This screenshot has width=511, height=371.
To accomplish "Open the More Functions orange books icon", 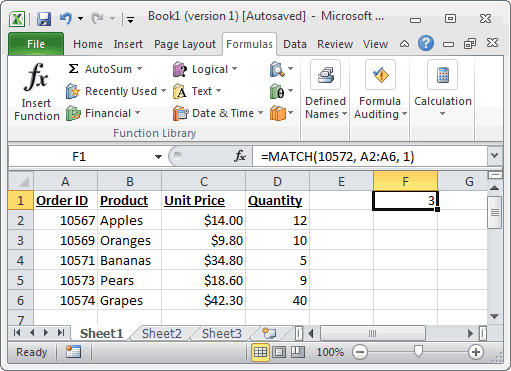I will tap(278, 113).
